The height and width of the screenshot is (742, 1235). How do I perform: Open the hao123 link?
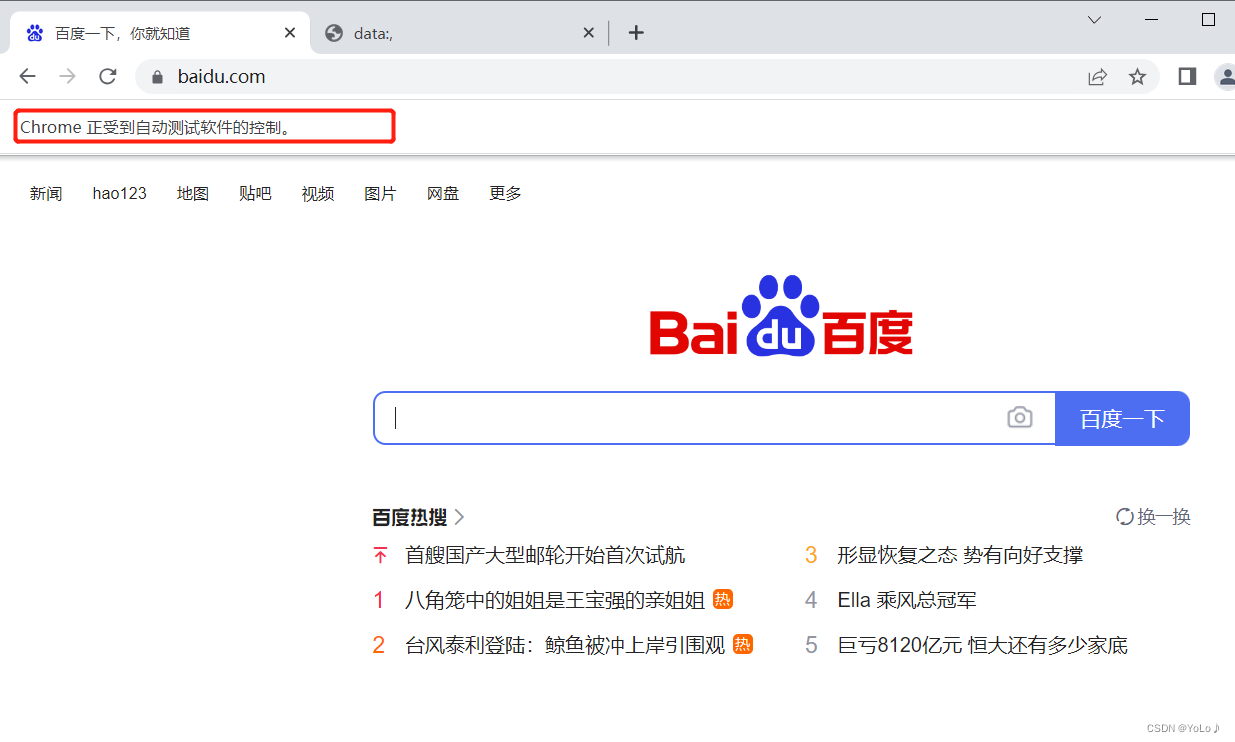(120, 194)
